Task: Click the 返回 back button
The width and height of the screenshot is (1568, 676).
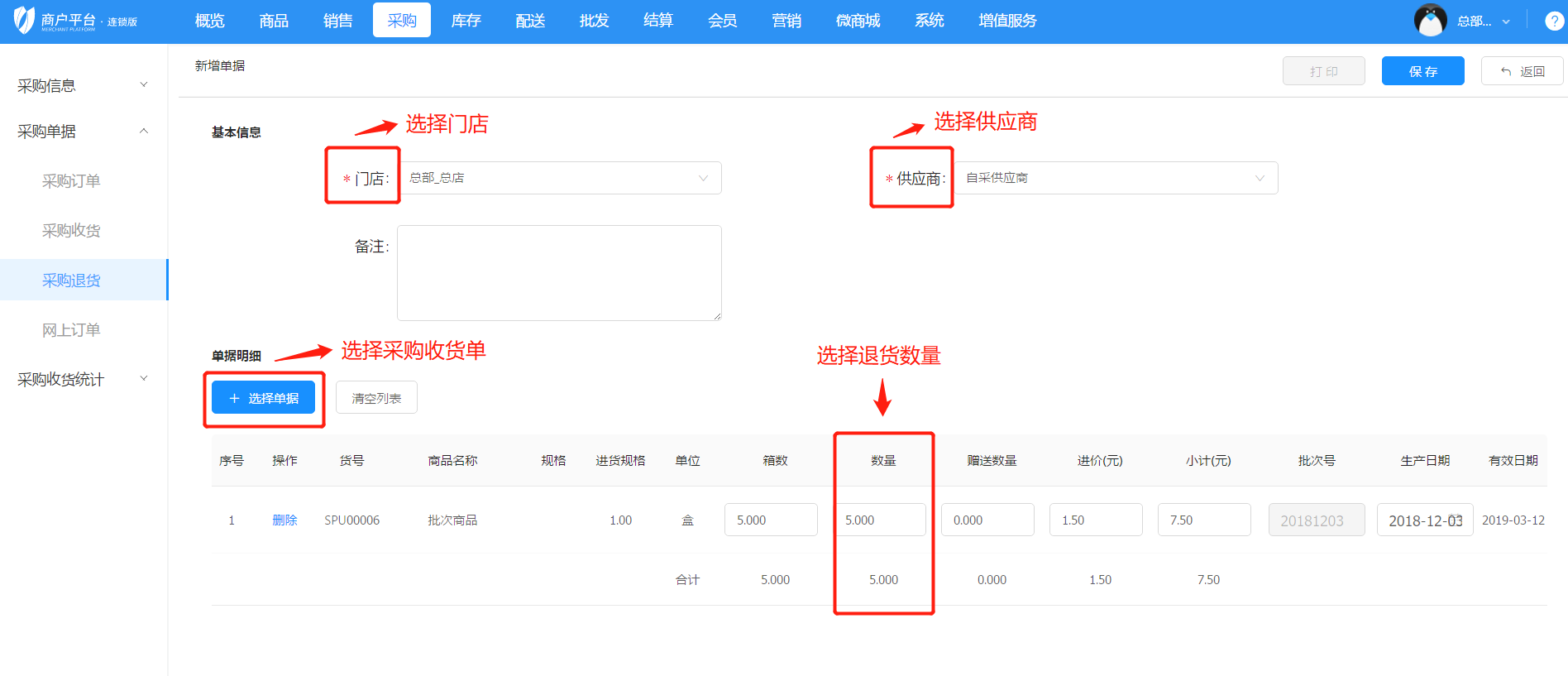Action: (x=1522, y=71)
